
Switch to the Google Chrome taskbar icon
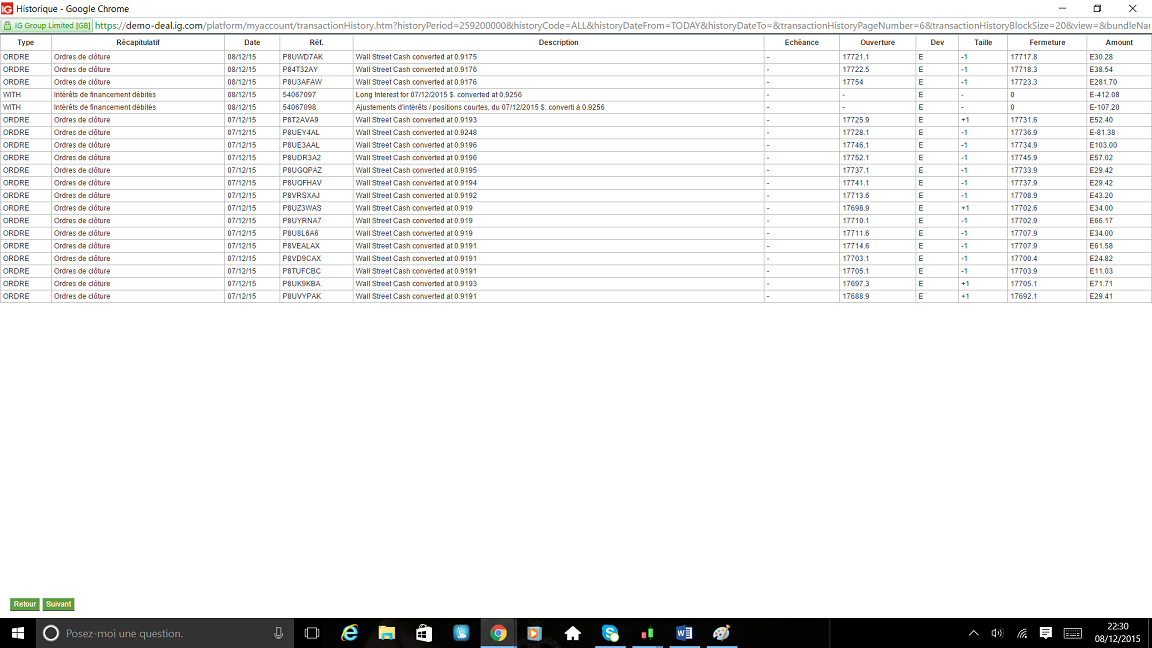498,633
